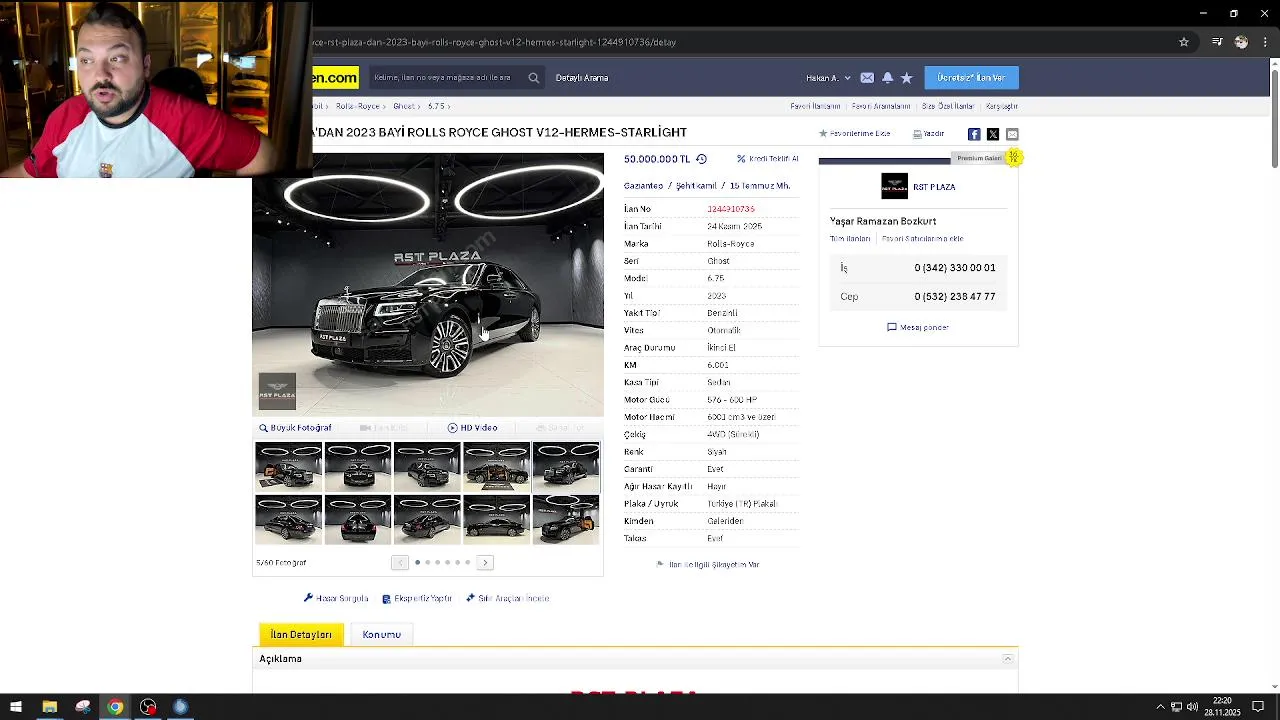Select rear-view thumbnail in bottom row
This screenshot has height=720, width=1280.
coord(358,520)
